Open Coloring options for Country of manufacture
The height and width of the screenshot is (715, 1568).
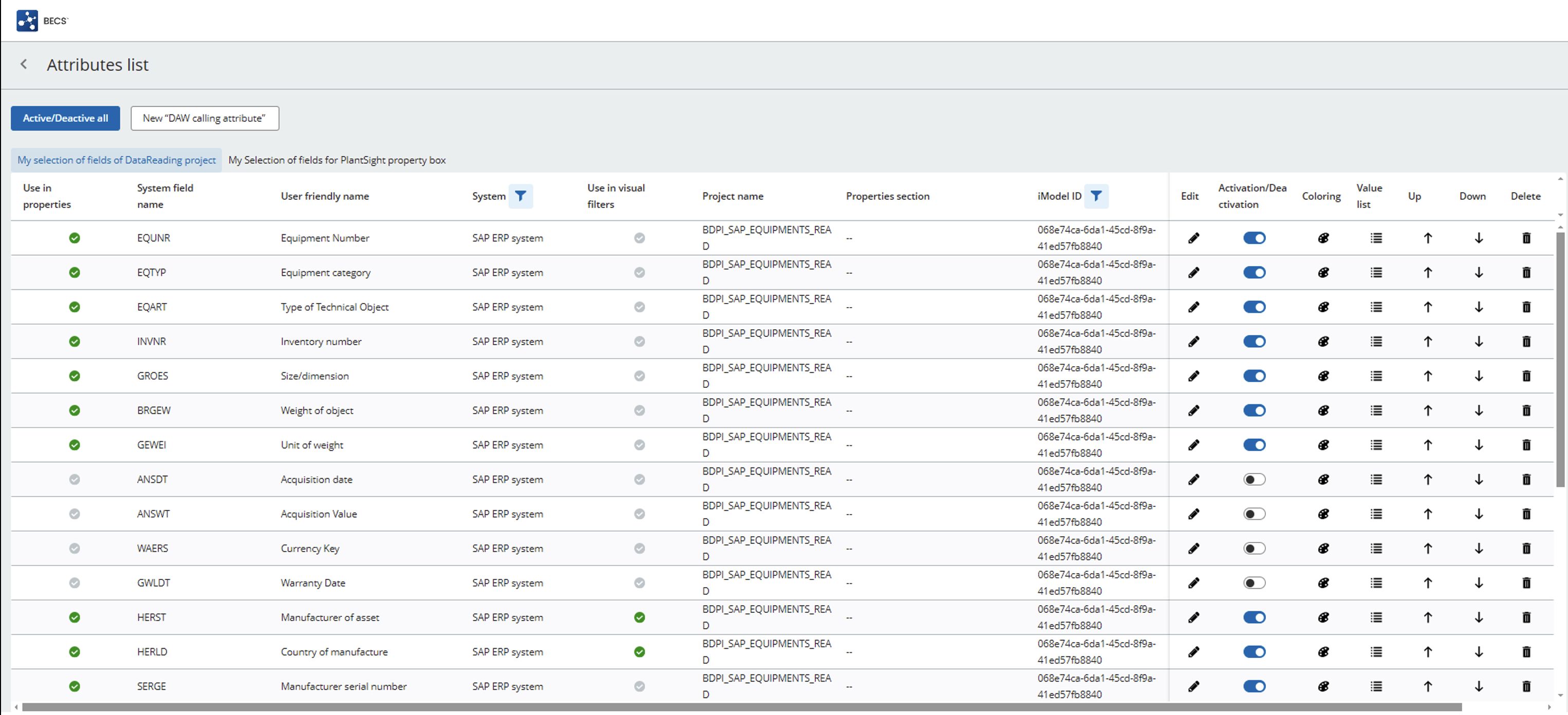coord(1323,652)
